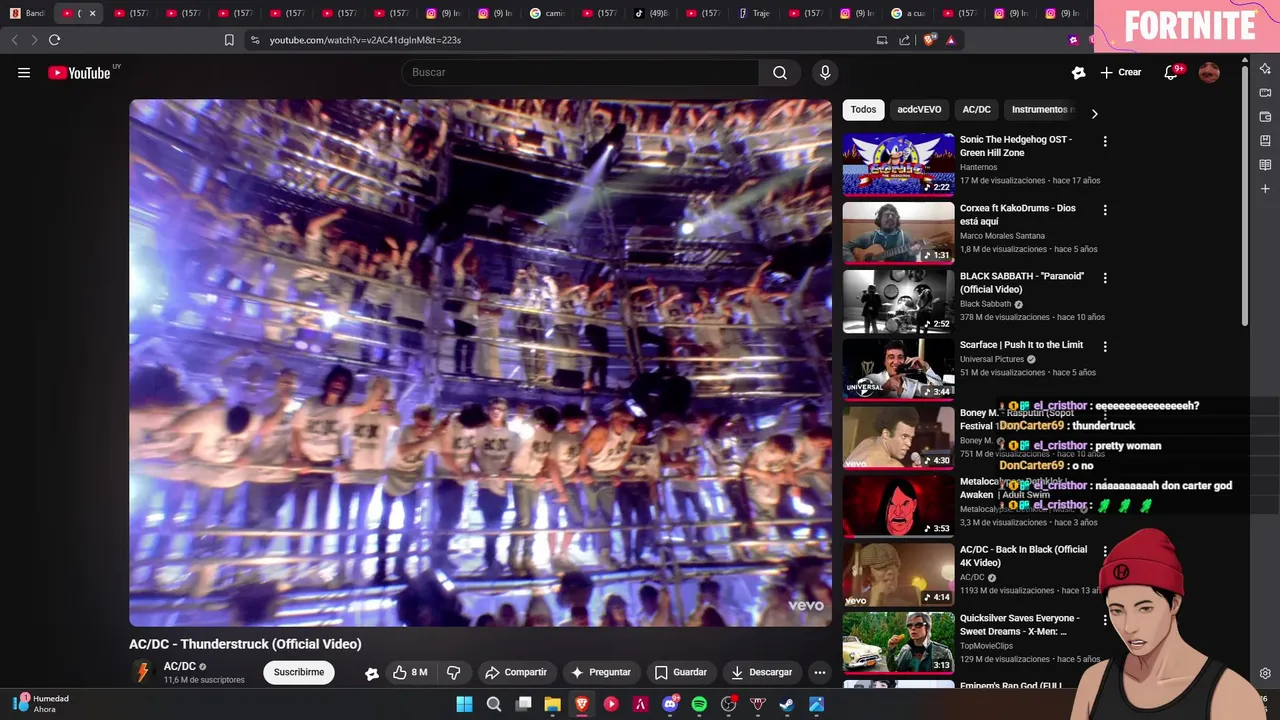Click the Compartir share button
The width and height of the screenshot is (1280, 720).
[x=516, y=672]
